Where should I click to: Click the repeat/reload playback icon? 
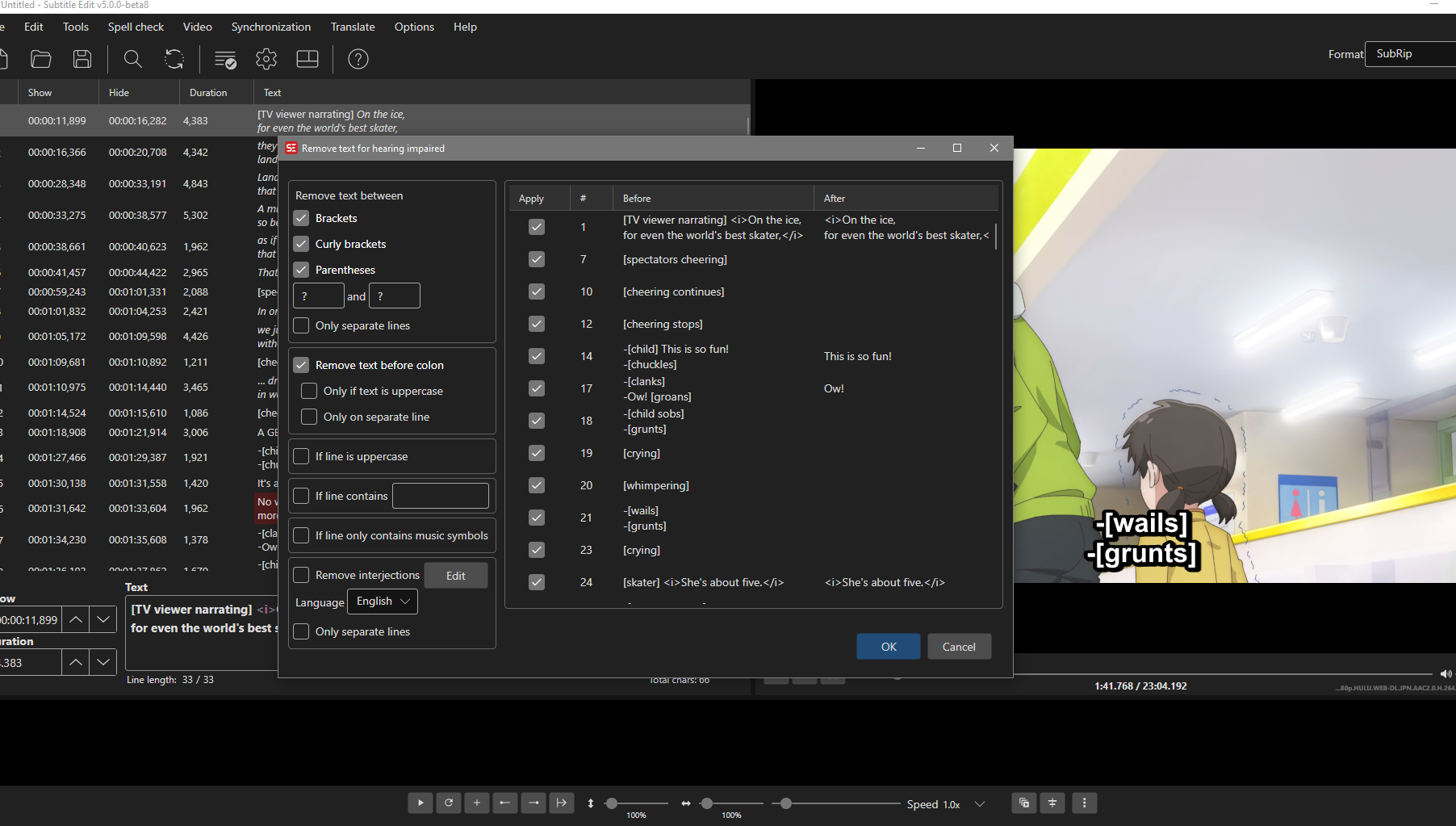[x=449, y=803]
